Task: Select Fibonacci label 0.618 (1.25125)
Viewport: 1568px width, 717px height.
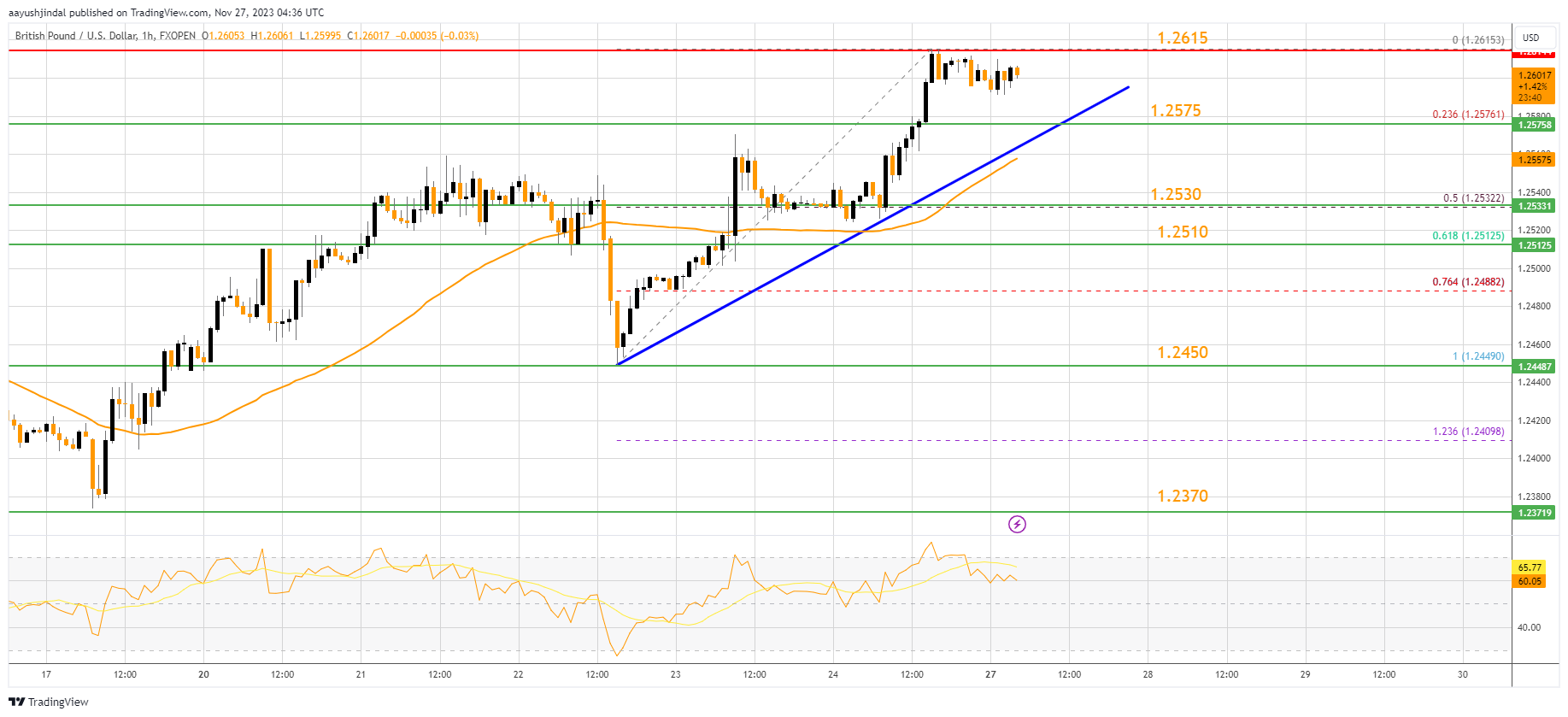Action: click(1468, 236)
